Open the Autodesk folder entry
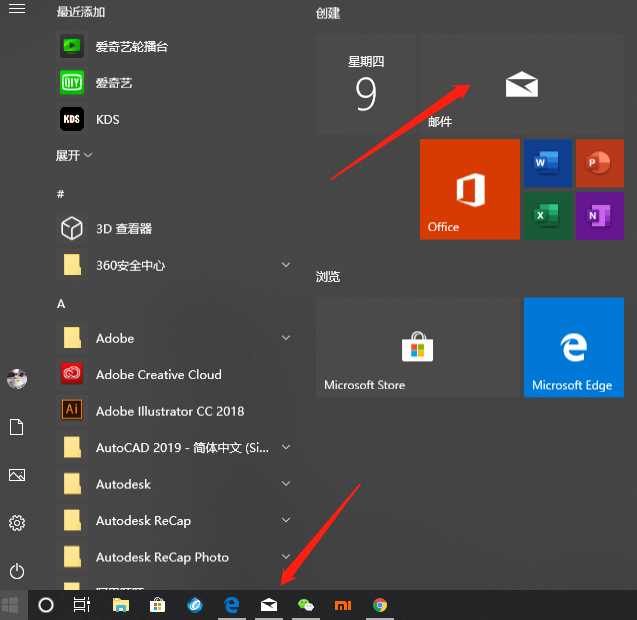Screen dimensions: 637x620 [x=175, y=484]
